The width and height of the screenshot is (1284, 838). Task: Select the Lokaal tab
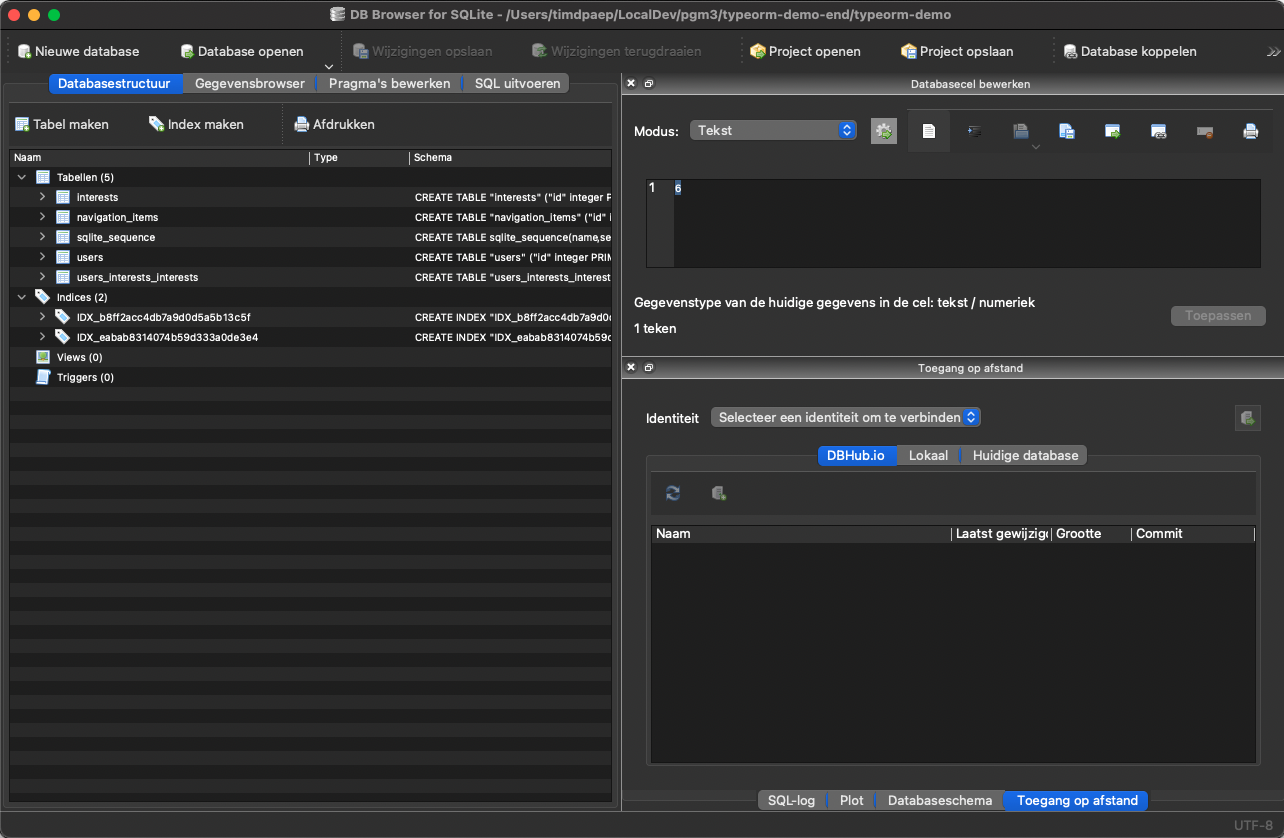[x=928, y=455]
